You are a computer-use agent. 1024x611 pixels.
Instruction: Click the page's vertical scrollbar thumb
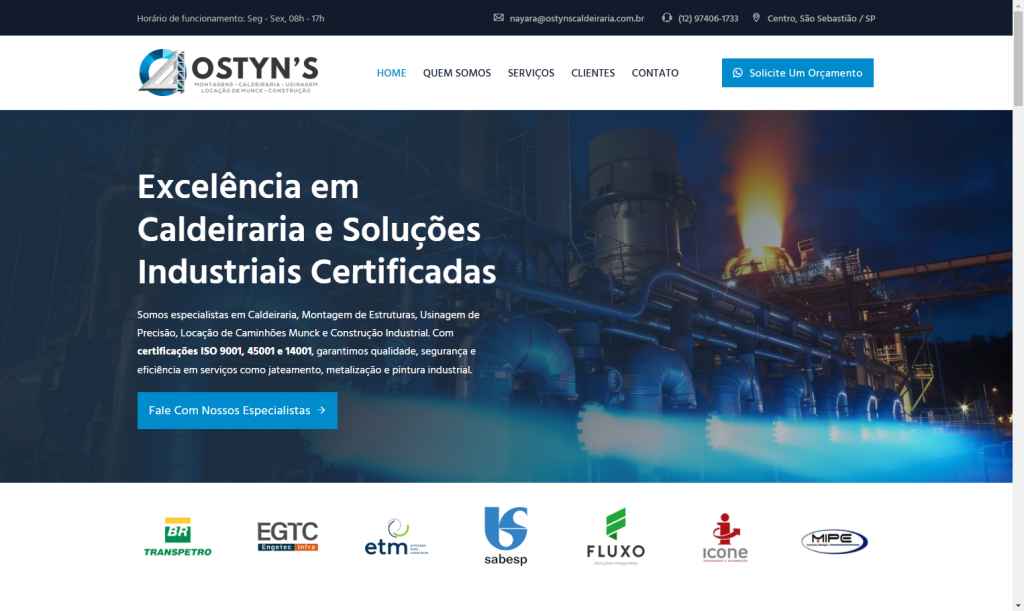point(1018,59)
